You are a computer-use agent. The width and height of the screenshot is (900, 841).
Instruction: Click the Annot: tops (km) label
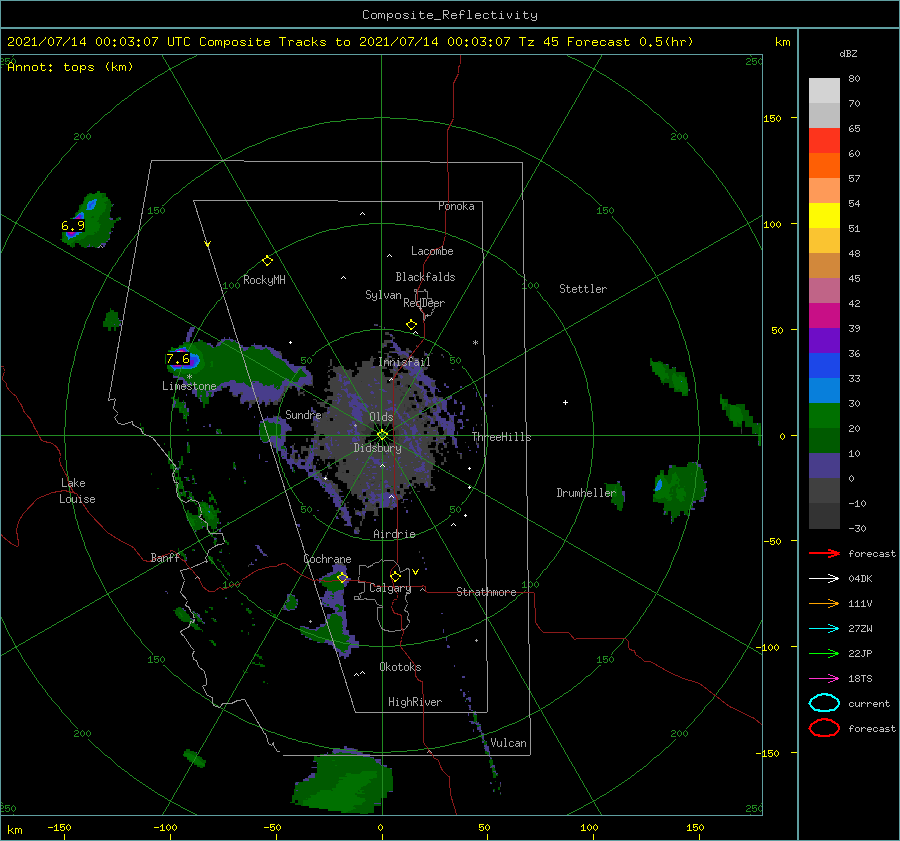[x=70, y=67]
